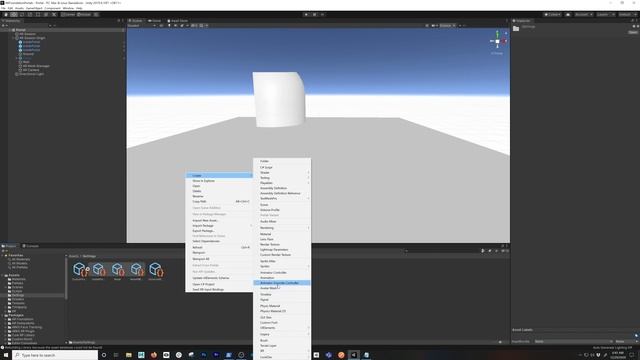Toggle scene lighting lightbulb icon
Viewport: 640px width, 360px height.
(169, 25)
